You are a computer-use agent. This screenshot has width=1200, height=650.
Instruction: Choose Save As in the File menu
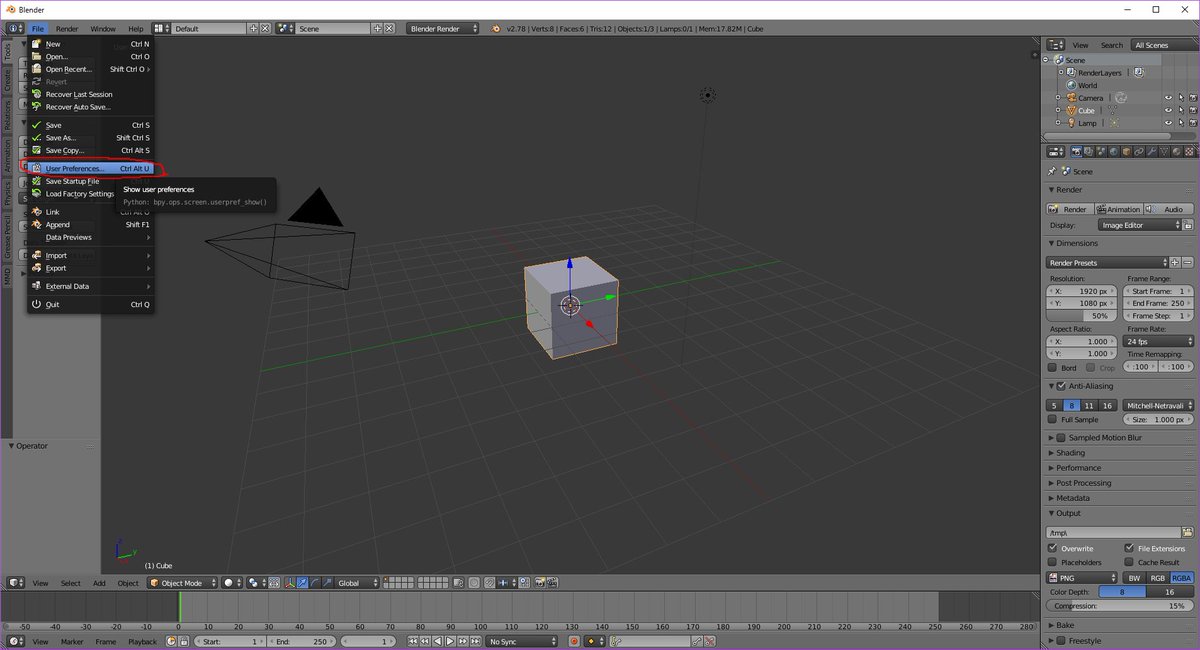click(x=90, y=138)
